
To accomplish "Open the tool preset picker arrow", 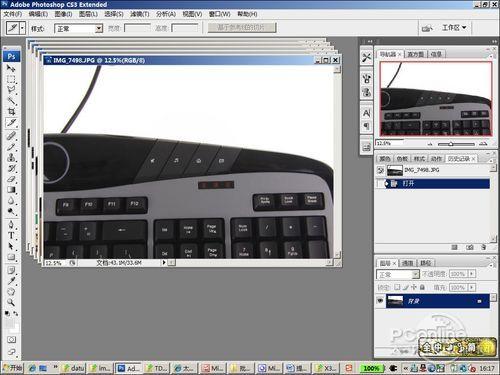I will pyautogui.click(x=22, y=28).
